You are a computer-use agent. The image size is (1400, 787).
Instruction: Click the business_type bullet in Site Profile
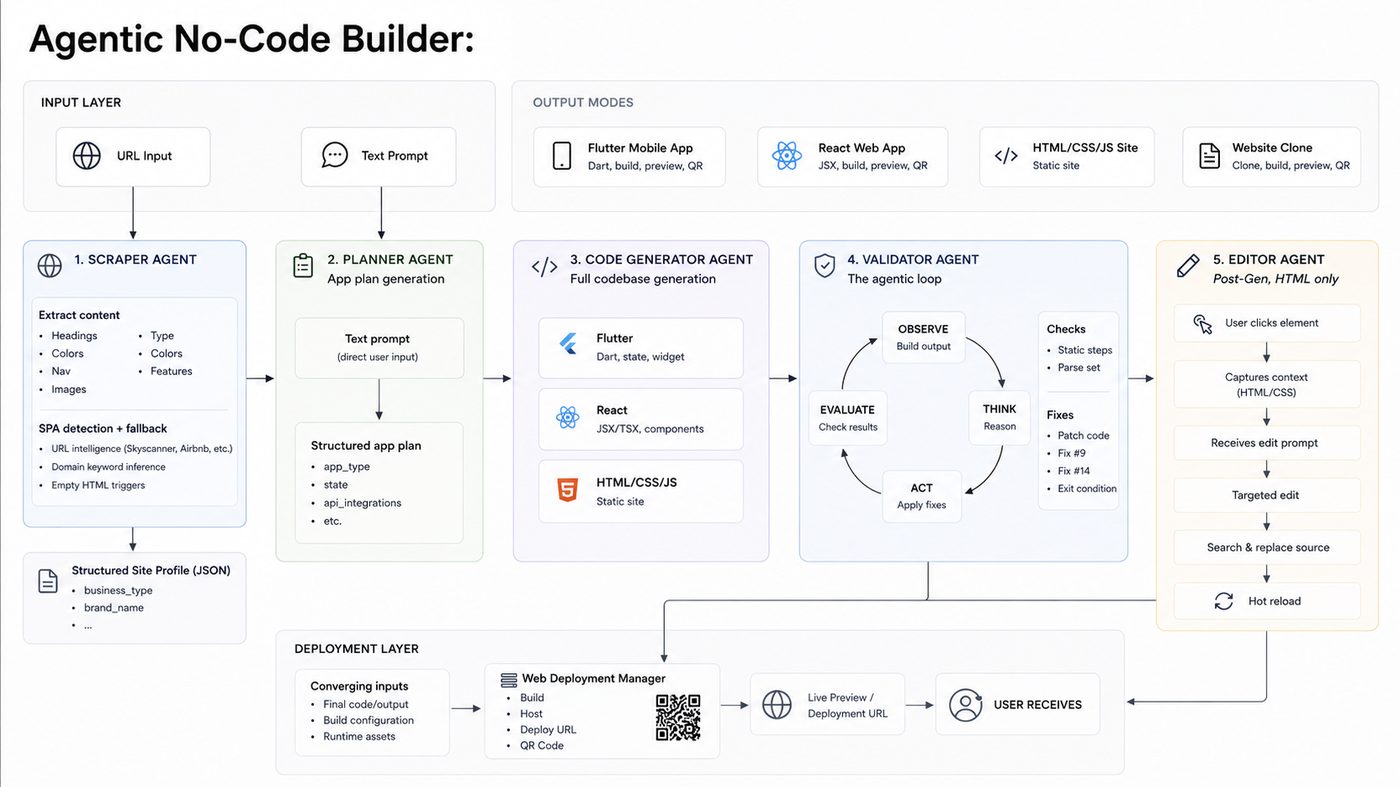(118, 590)
